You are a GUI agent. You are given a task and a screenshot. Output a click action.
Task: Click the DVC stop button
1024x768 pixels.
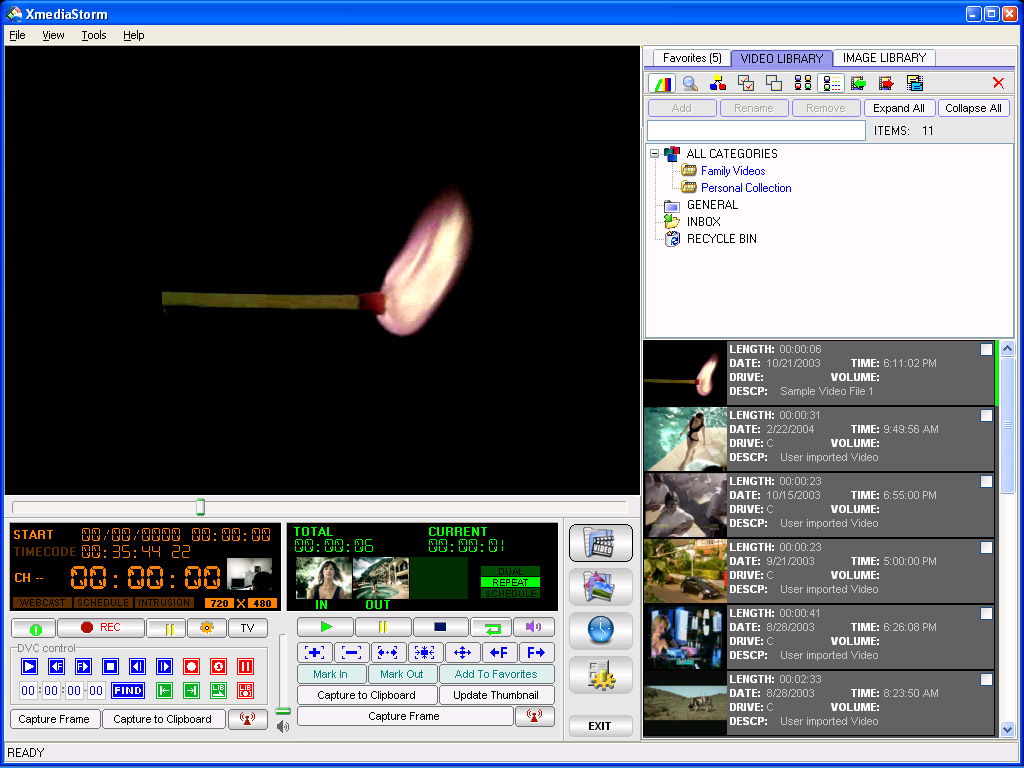[x=110, y=666]
